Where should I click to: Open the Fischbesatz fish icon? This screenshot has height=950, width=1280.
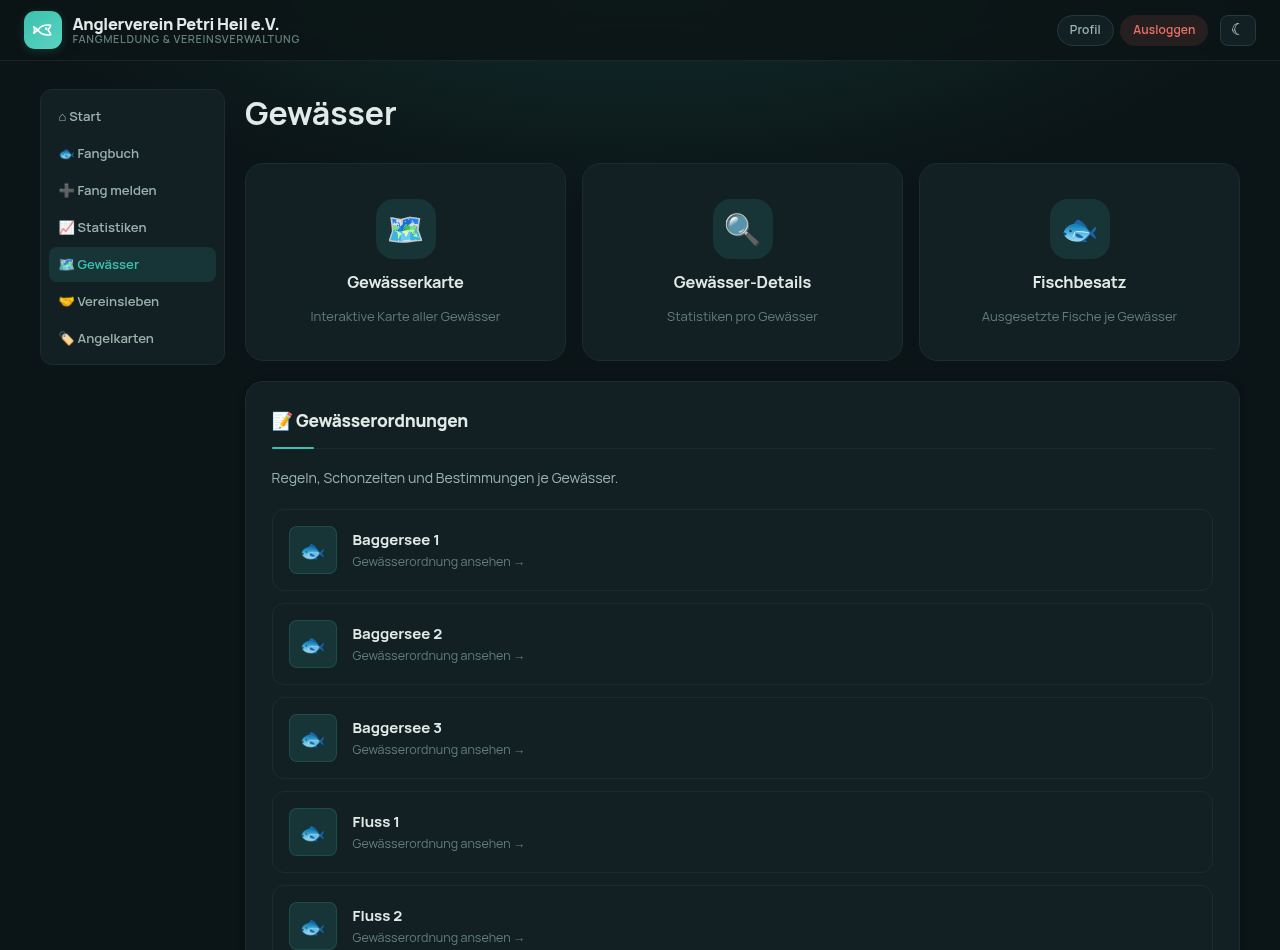(1079, 229)
